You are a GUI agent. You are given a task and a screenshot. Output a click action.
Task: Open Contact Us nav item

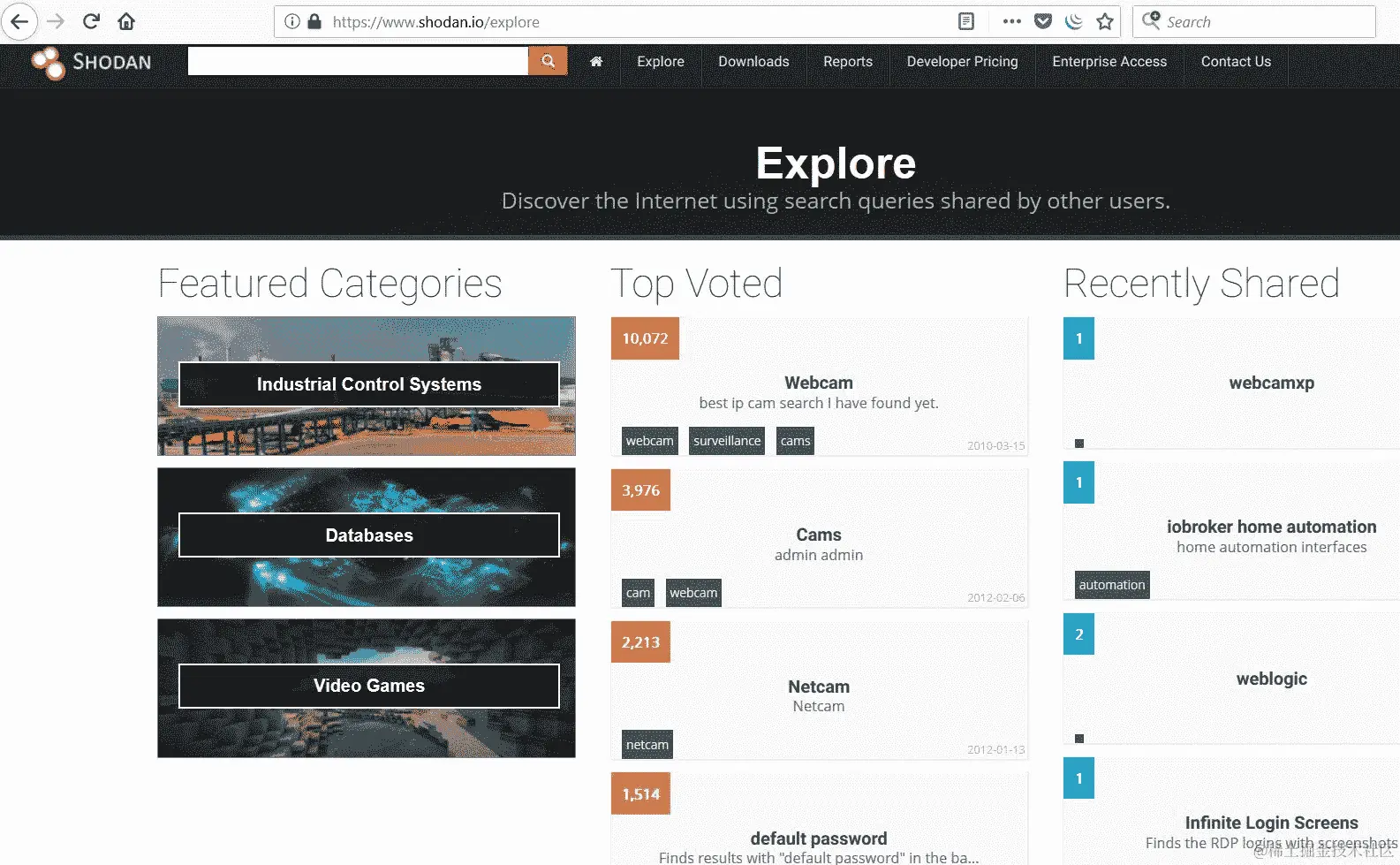pos(1236,62)
